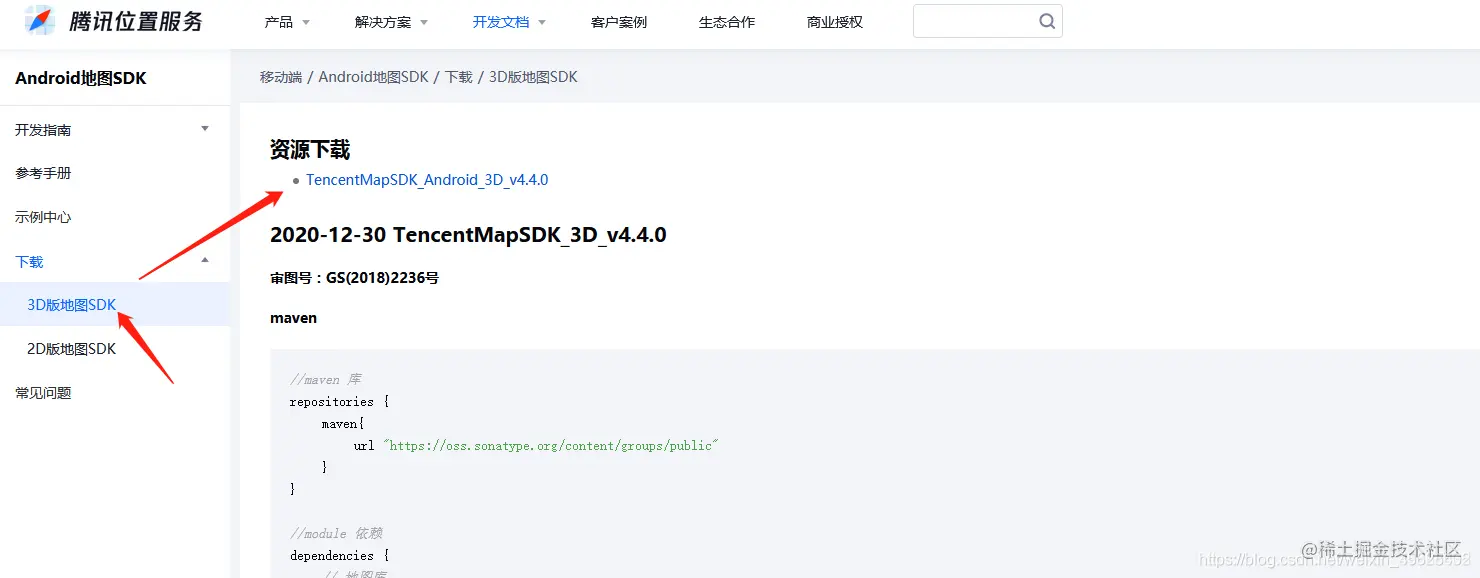The width and height of the screenshot is (1480, 578).
Task: Download TencentMapSDK_Android_3D_v4.4.0 link
Action: coord(427,180)
